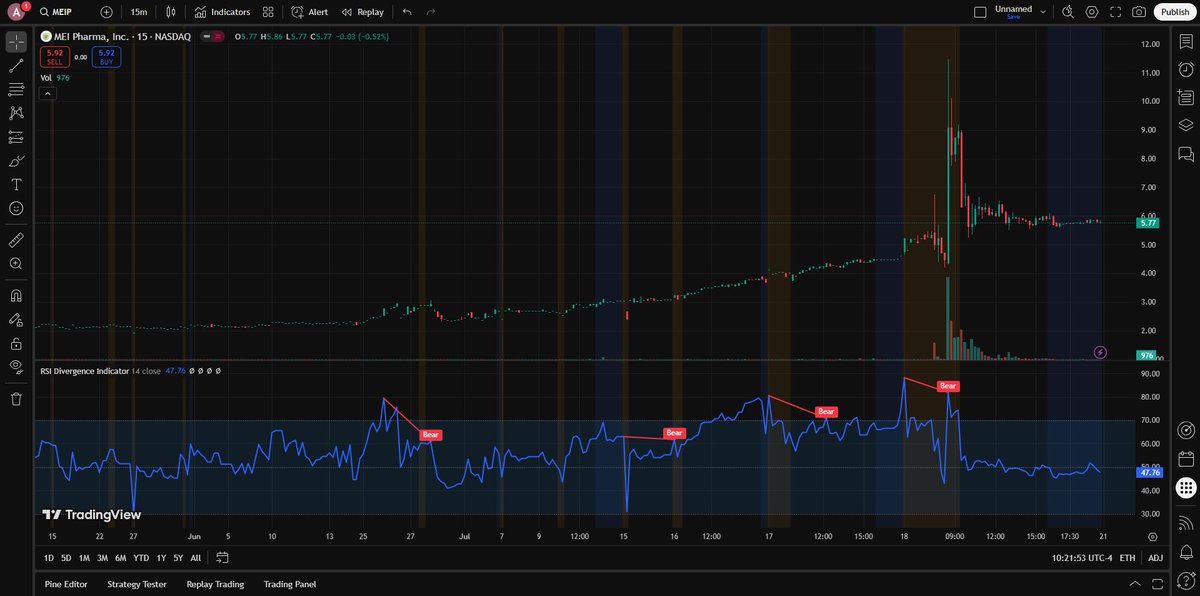
Task: Open the watchlist panel in right sidebar
Action: coord(1186,42)
